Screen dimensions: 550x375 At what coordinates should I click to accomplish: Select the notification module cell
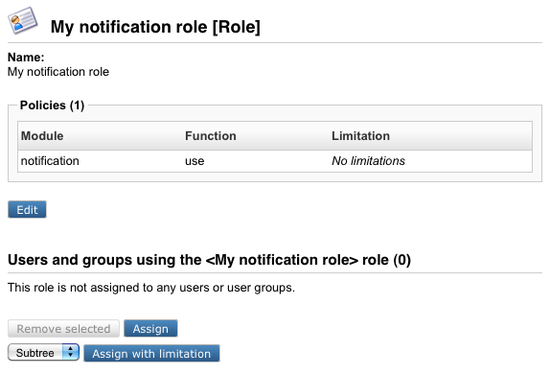[x=50, y=161]
